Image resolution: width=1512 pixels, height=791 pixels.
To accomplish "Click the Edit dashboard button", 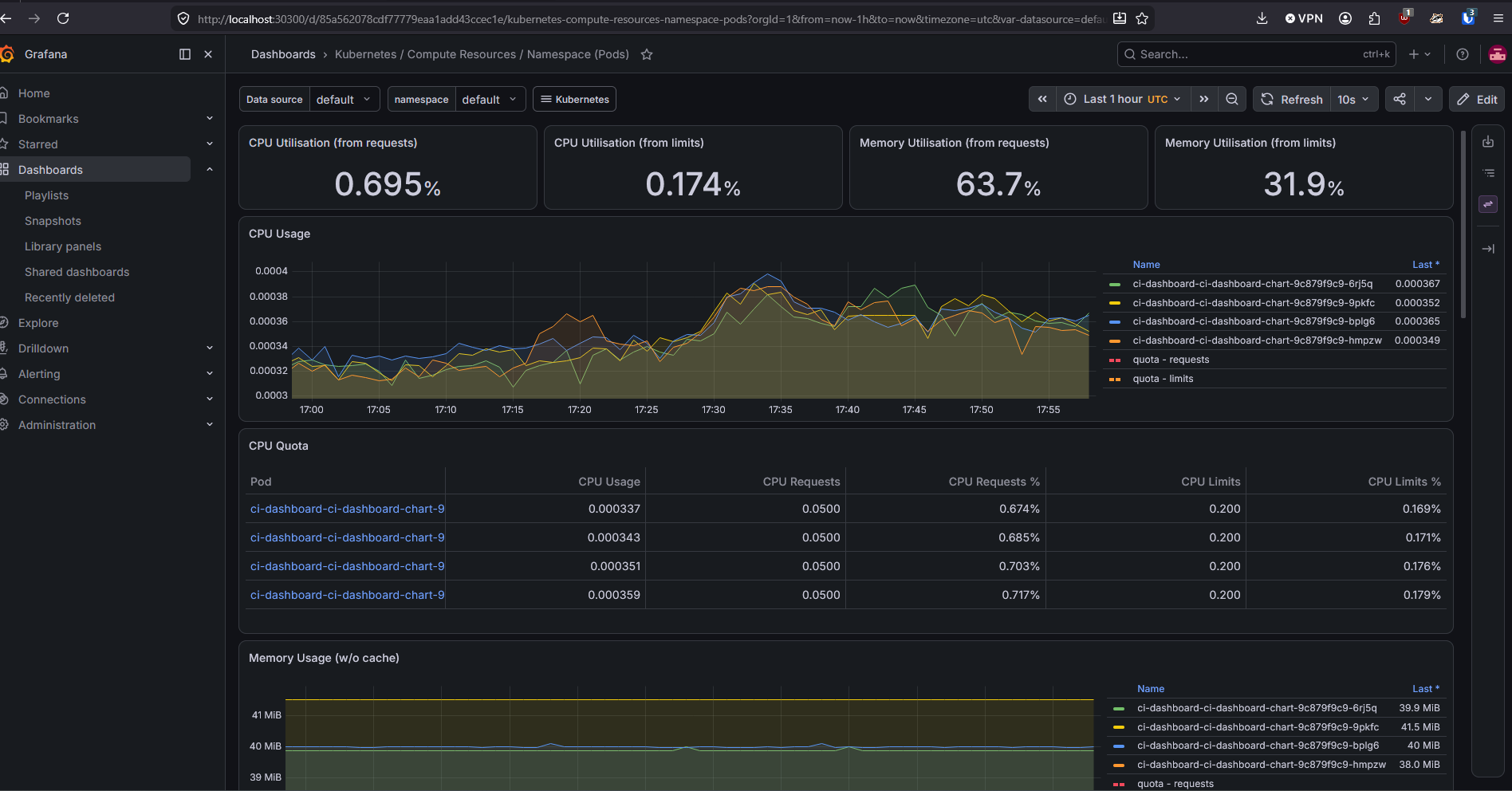I will coord(1477,99).
